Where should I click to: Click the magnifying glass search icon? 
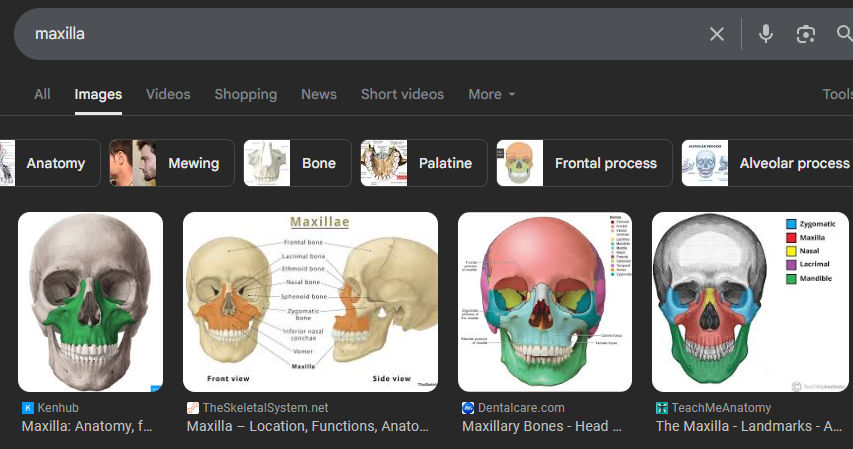pyautogui.click(x=844, y=34)
